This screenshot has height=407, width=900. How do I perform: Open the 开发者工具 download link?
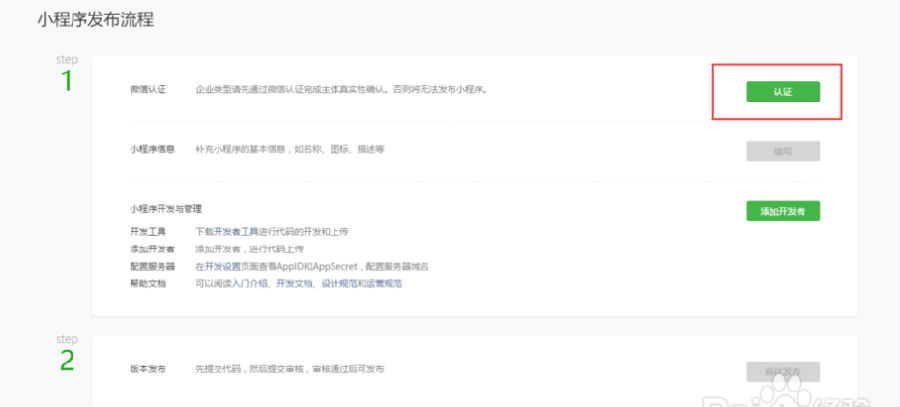[236, 232]
